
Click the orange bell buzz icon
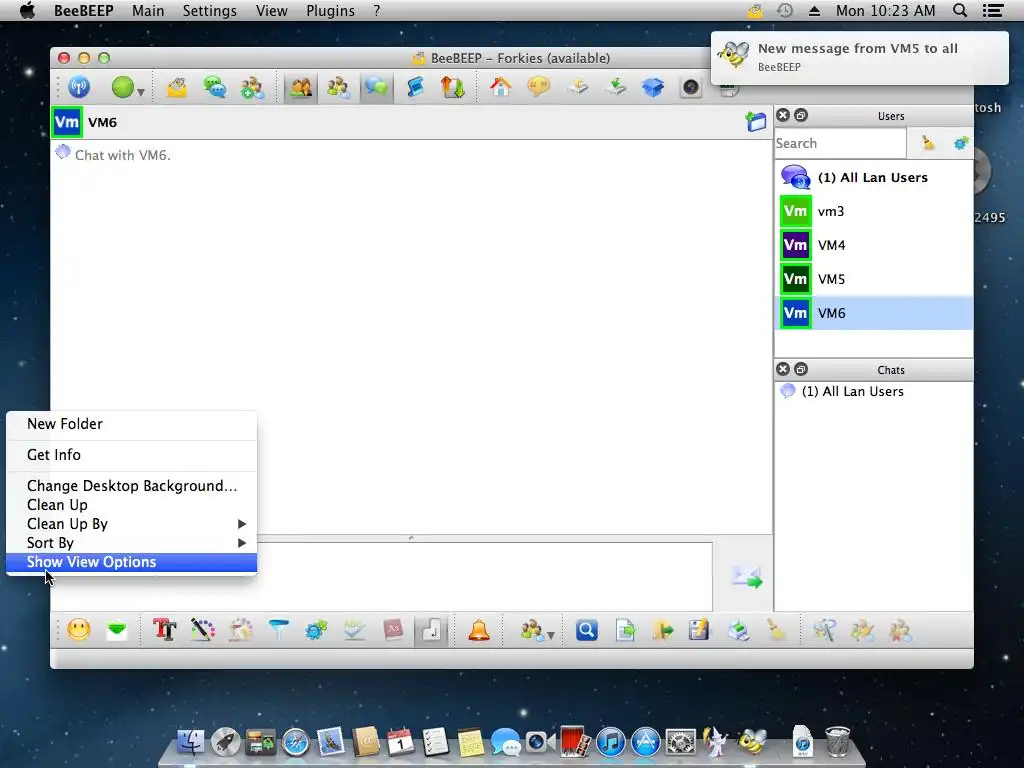[x=479, y=630]
